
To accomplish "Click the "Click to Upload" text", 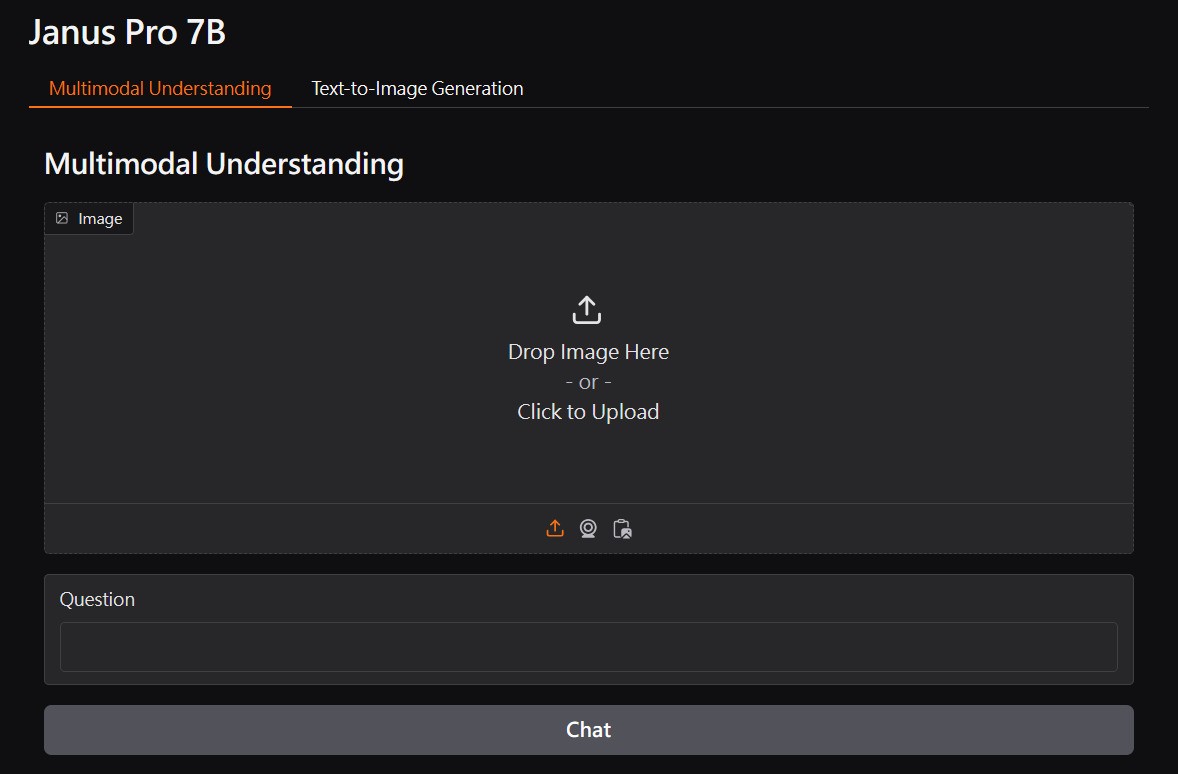I will 588,412.
